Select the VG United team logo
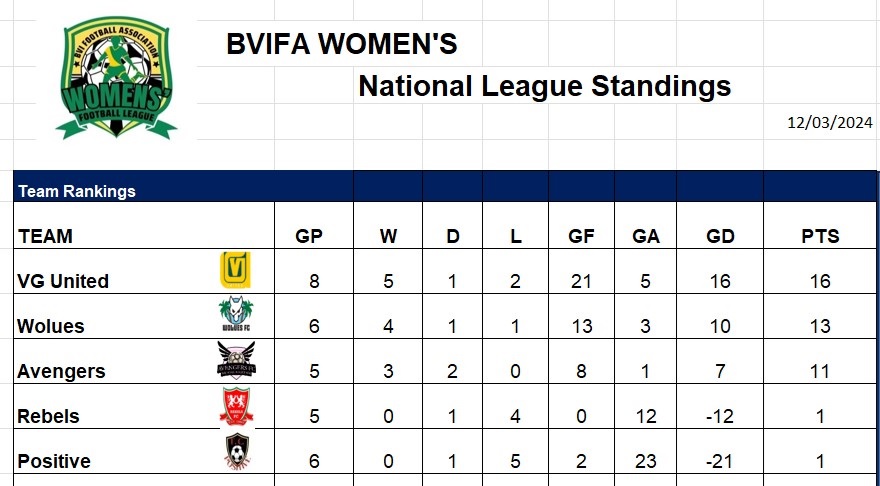 point(235,270)
